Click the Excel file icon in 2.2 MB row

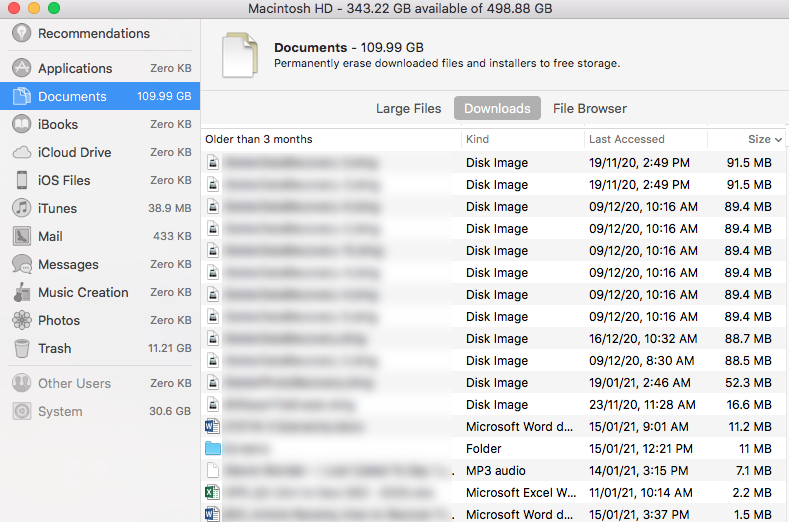[212, 492]
